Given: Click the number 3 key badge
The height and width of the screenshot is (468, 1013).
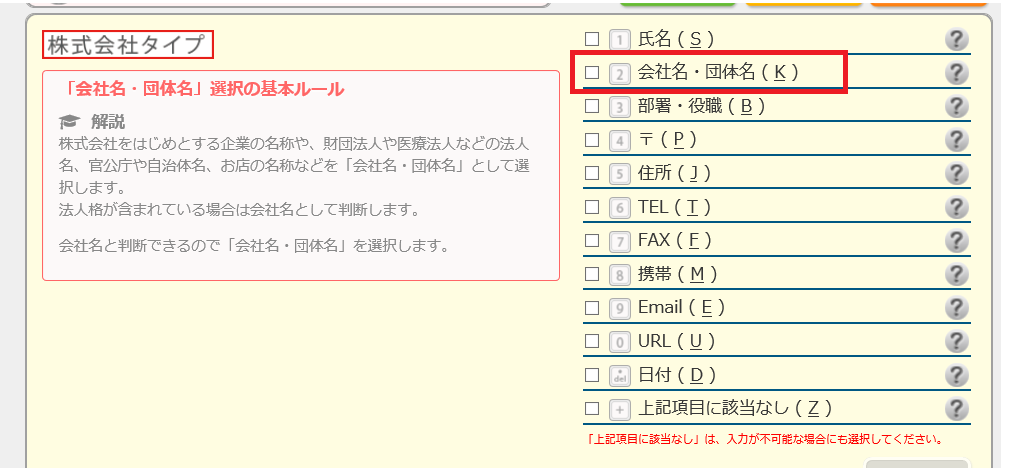Looking at the screenshot, I should pyautogui.click(x=620, y=107).
